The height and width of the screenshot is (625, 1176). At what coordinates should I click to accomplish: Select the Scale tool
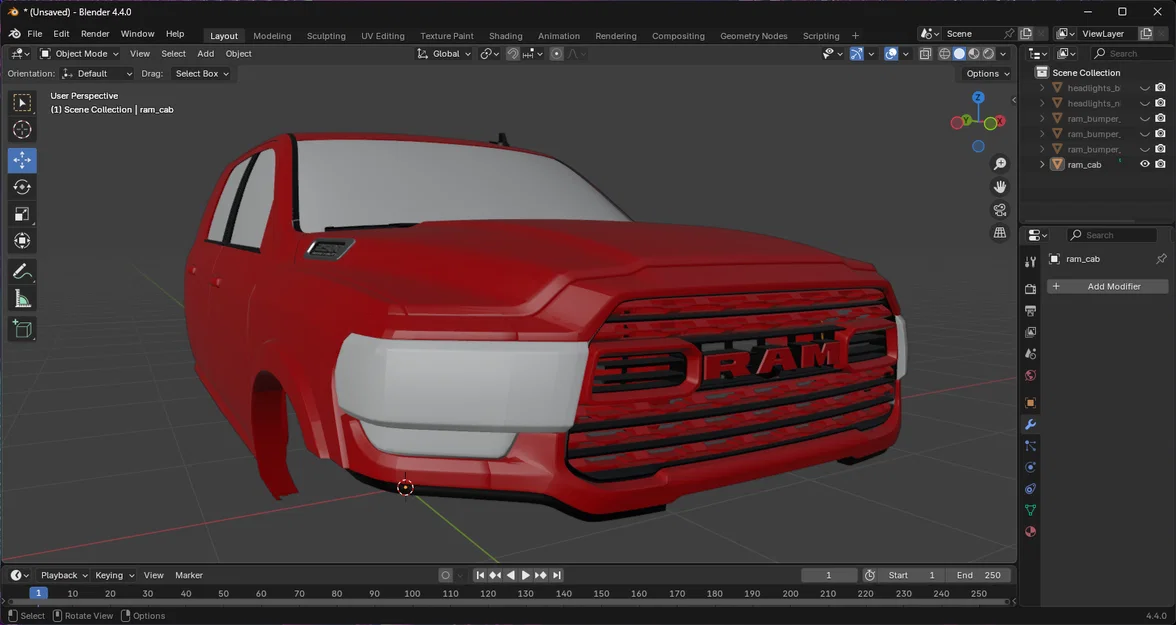pos(22,214)
